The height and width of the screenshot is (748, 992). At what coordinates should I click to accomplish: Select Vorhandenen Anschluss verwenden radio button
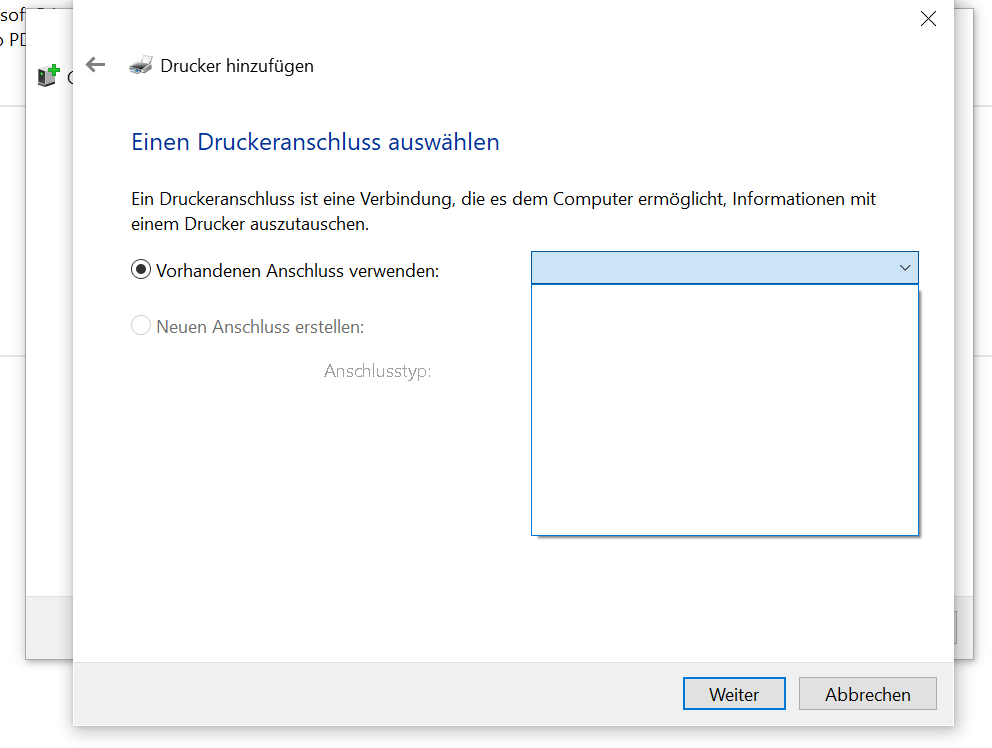tap(140, 270)
